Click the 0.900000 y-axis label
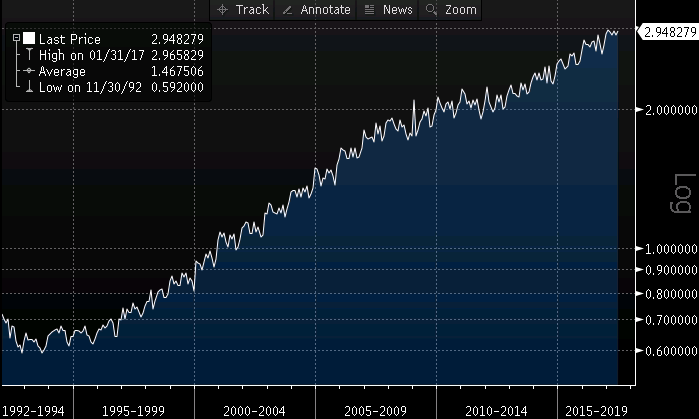 tap(671, 270)
